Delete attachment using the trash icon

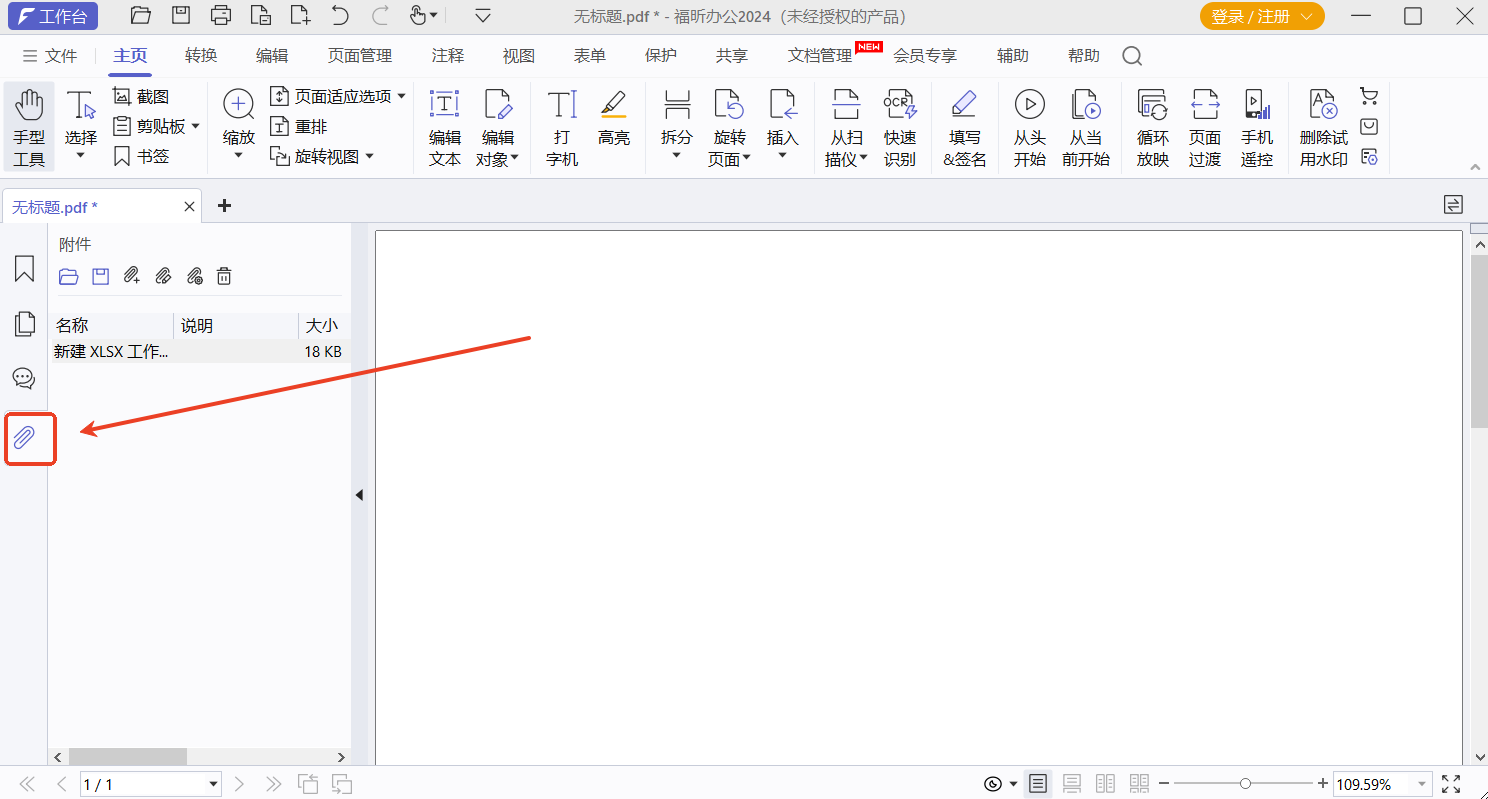(224, 276)
